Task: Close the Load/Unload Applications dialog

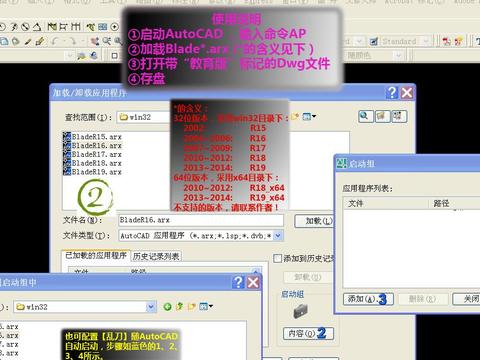Action: coord(407,93)
